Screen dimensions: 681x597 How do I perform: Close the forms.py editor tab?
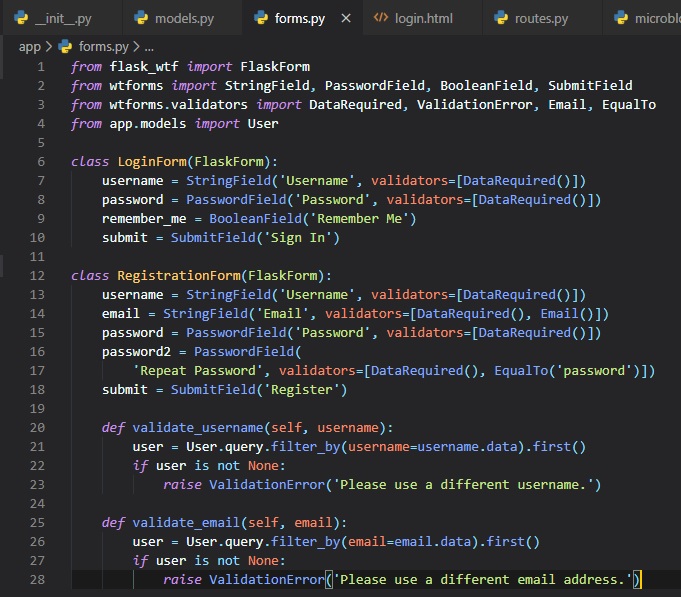click(x=346, y=18)
